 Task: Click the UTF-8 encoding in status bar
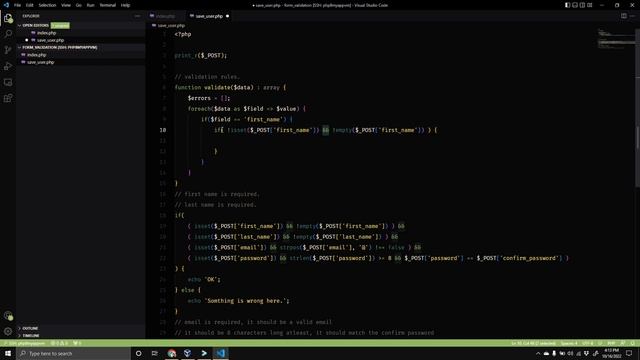(x=587, y=343)
